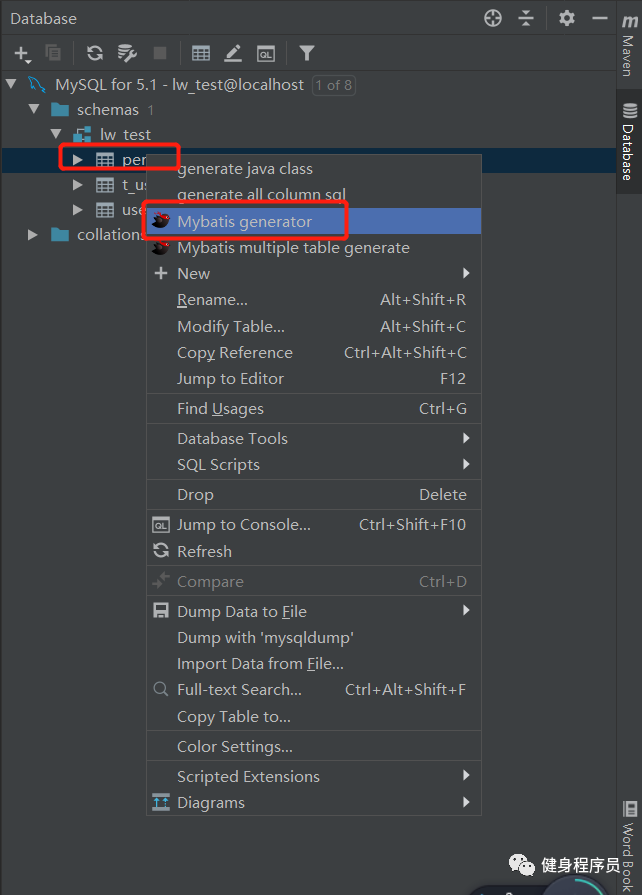Open Database panel settings gear

pyautogui.click(x=567, y=18)
